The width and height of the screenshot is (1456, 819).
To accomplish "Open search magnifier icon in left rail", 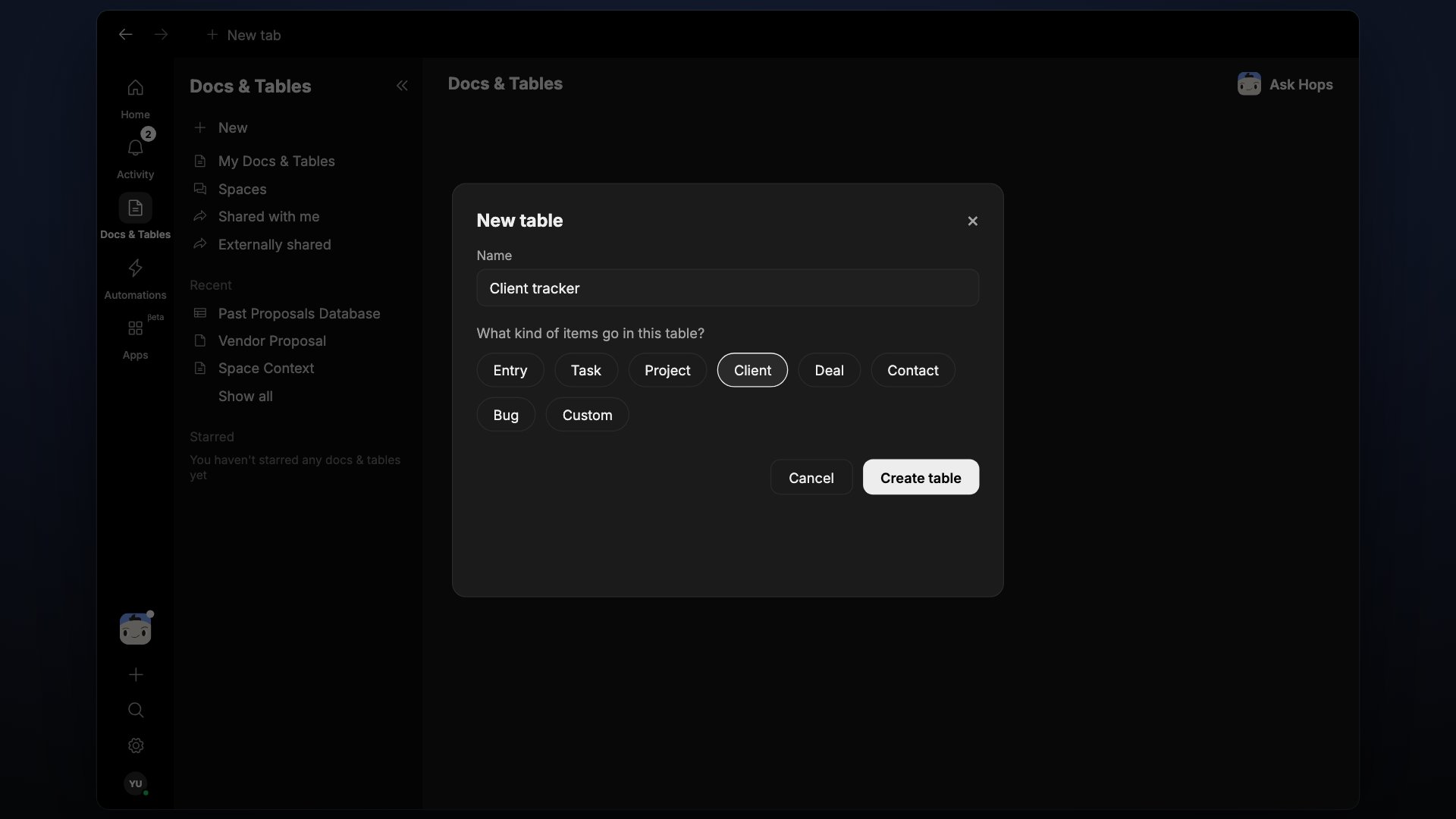I will coord(136,710).
